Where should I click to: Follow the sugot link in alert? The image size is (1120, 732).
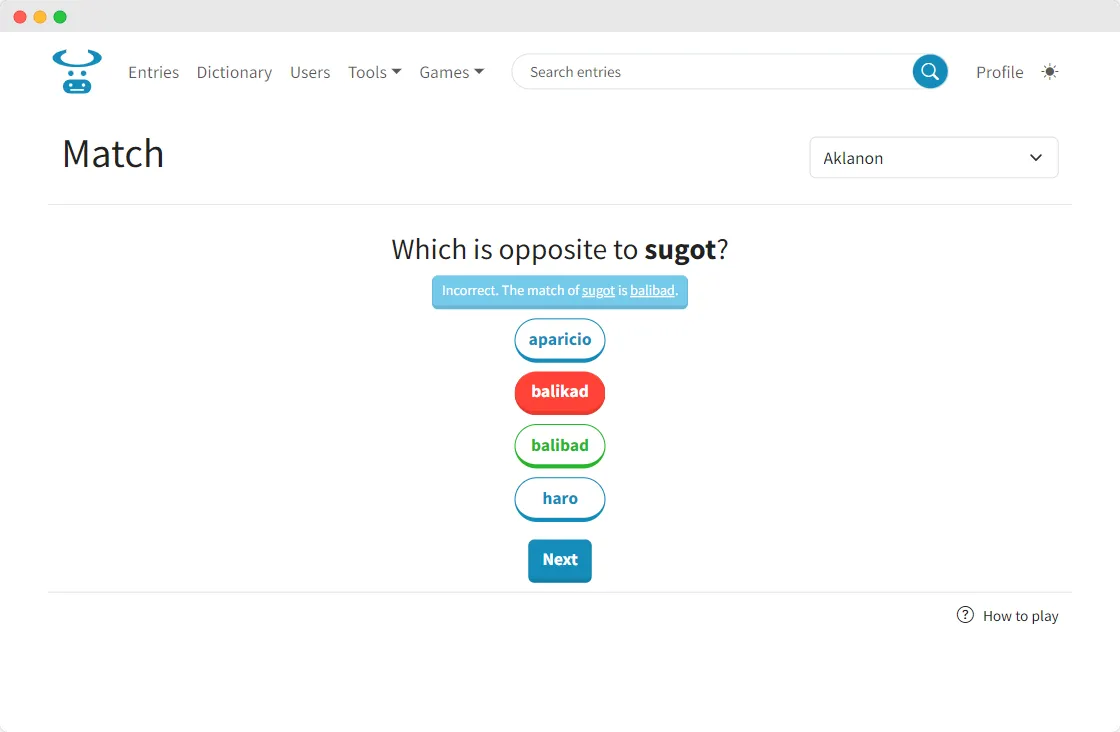(x=598, y=291)
